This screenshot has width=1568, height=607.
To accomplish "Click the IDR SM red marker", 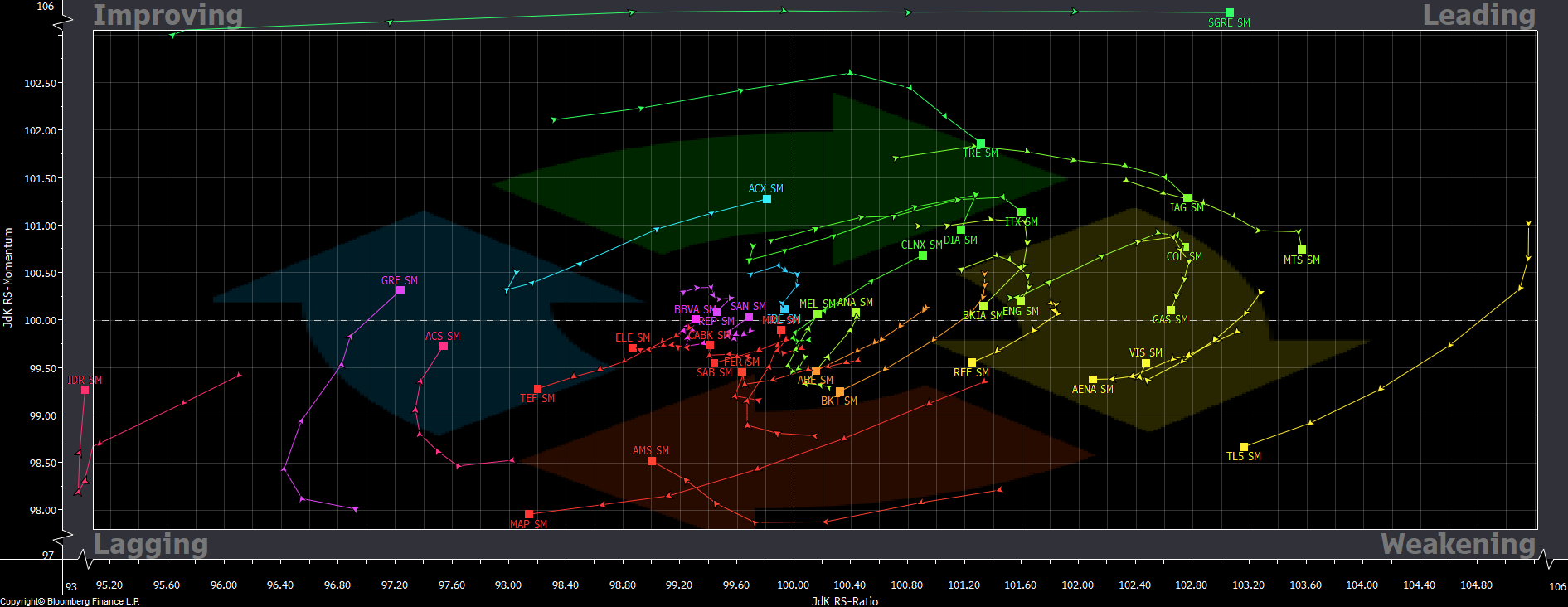I will [x=85, y=390].
